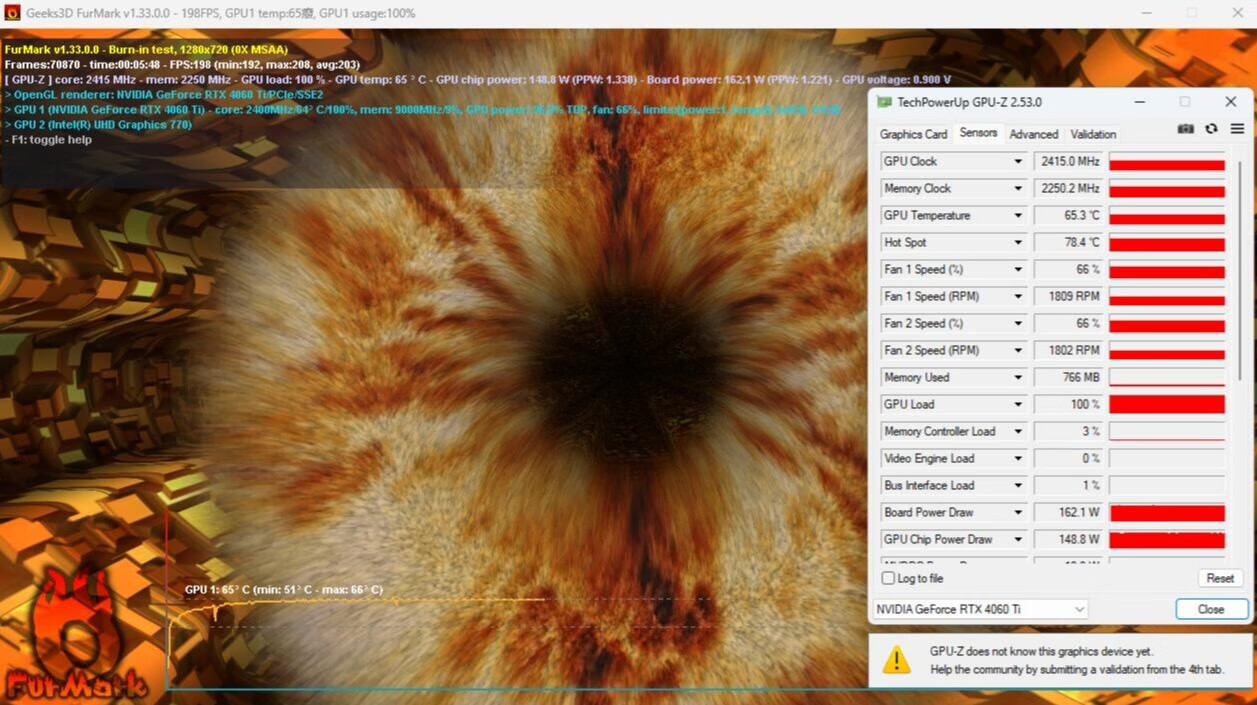
Task: Open the Video Engine Load dropdown
Action: tap(1018, 458)
